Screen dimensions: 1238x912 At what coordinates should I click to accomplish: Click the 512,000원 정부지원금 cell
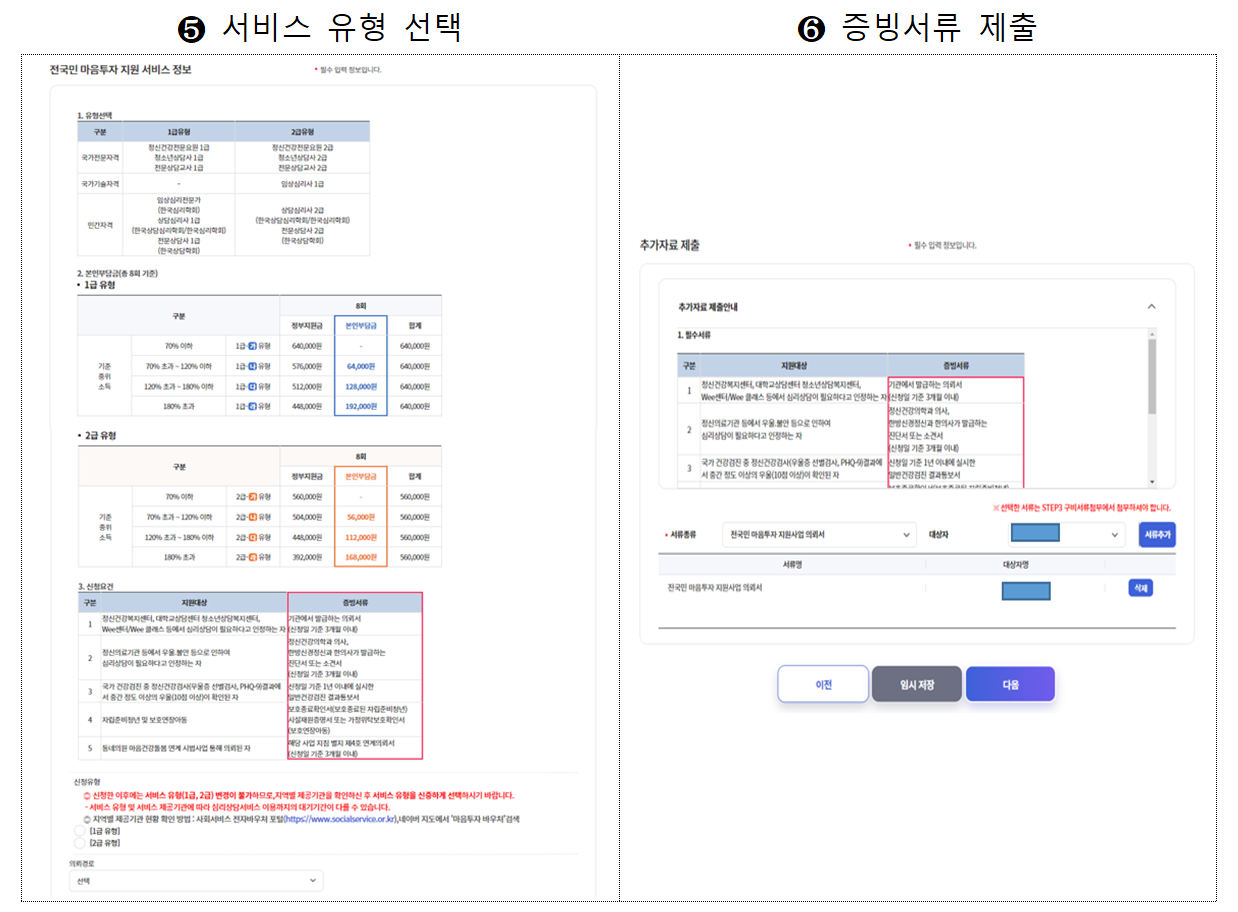click(306, 386)
